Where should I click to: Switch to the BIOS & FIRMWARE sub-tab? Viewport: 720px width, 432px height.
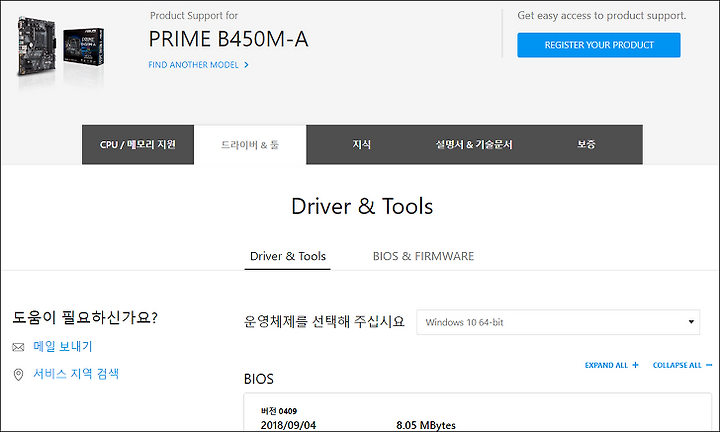coord(423,256)
